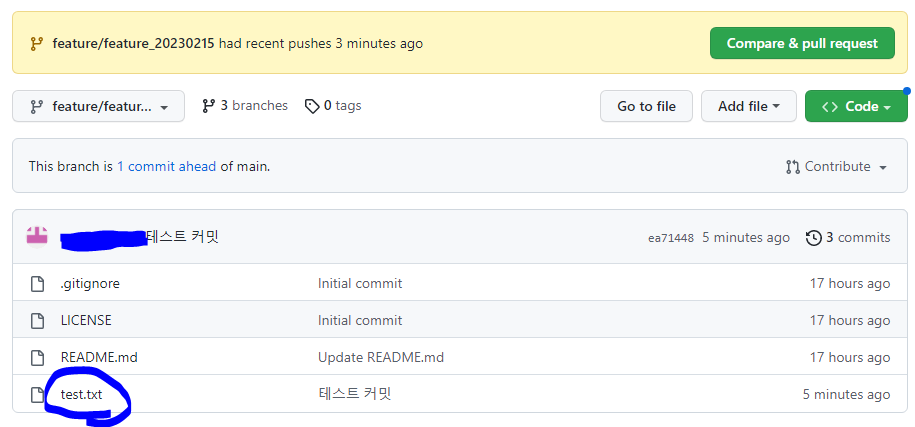Click the pull request icon beside Contribute
The height and width of the screenshot is (427, 915).
[792, 167]
